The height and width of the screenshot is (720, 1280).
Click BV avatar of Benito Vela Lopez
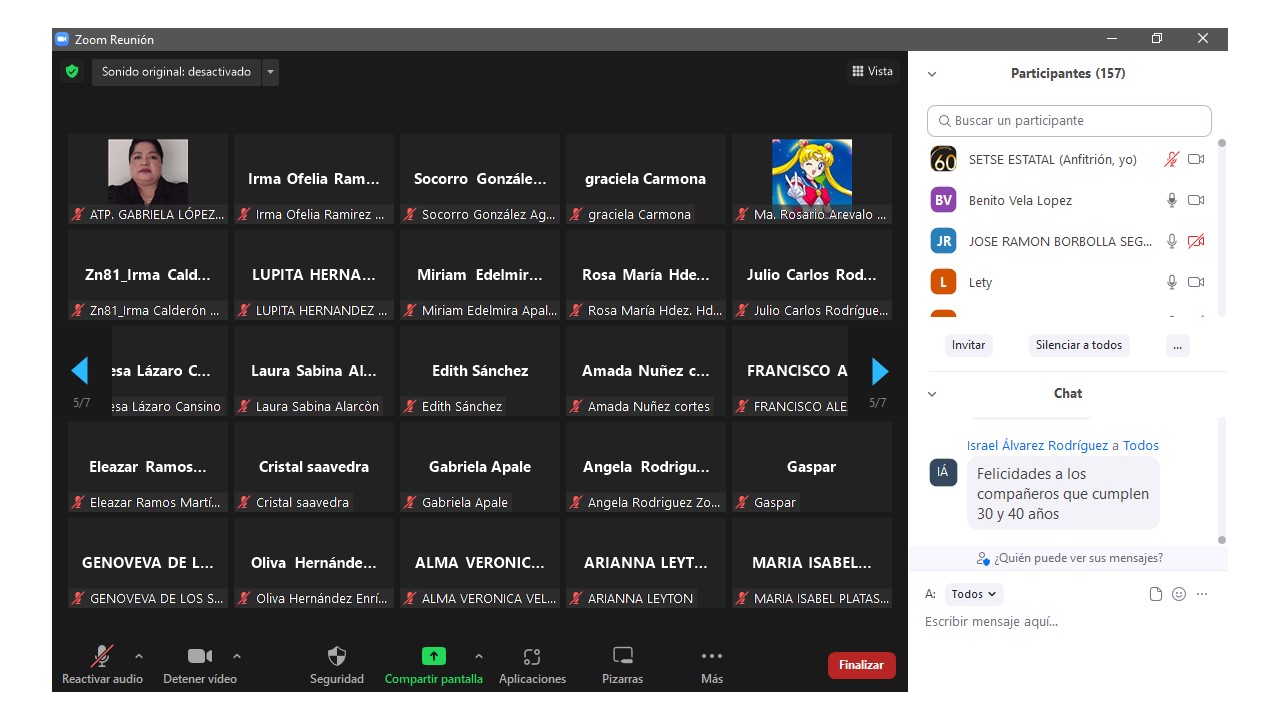coord(943,200)
